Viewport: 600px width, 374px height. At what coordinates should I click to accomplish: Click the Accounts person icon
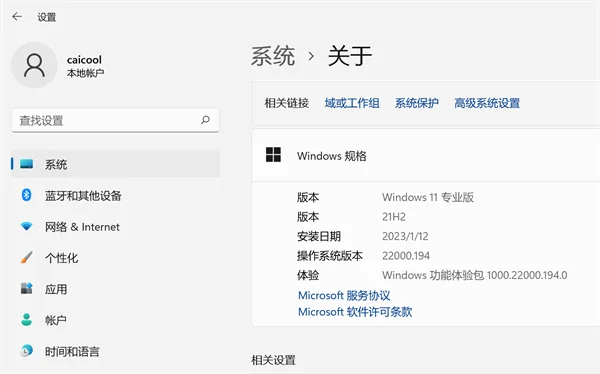[26, 320]
